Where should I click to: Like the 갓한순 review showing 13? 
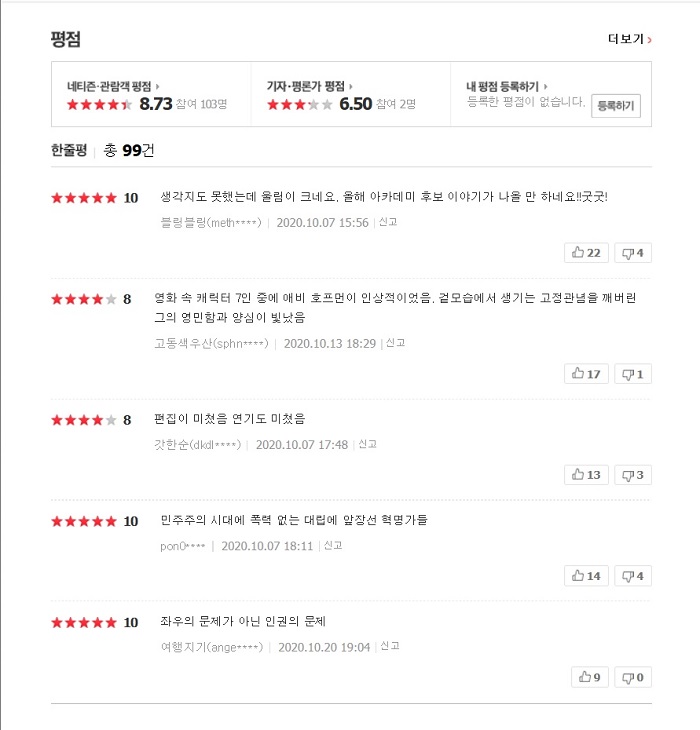click(586, 475)
